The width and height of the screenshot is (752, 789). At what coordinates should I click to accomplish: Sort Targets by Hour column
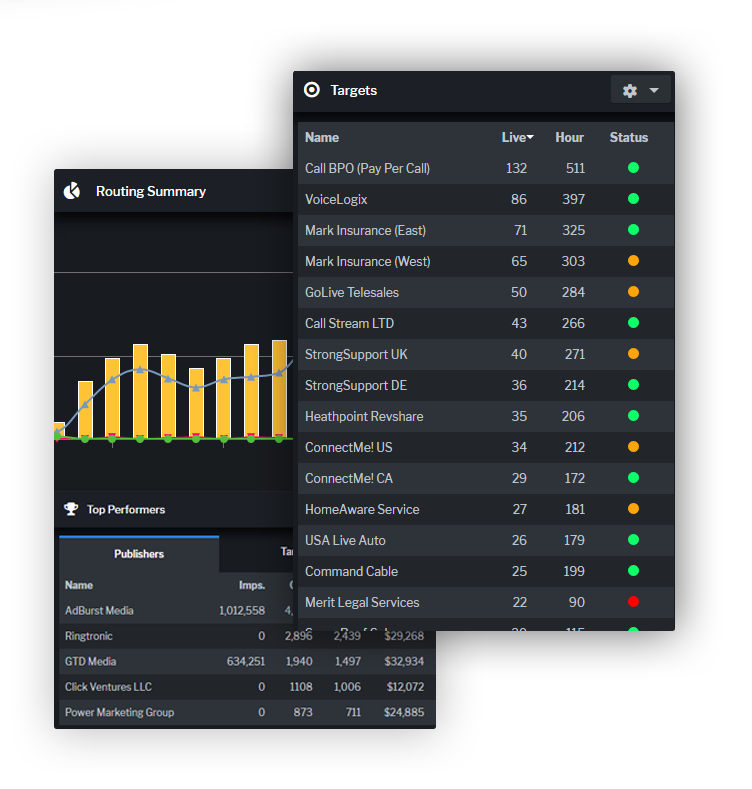(569, 137)
